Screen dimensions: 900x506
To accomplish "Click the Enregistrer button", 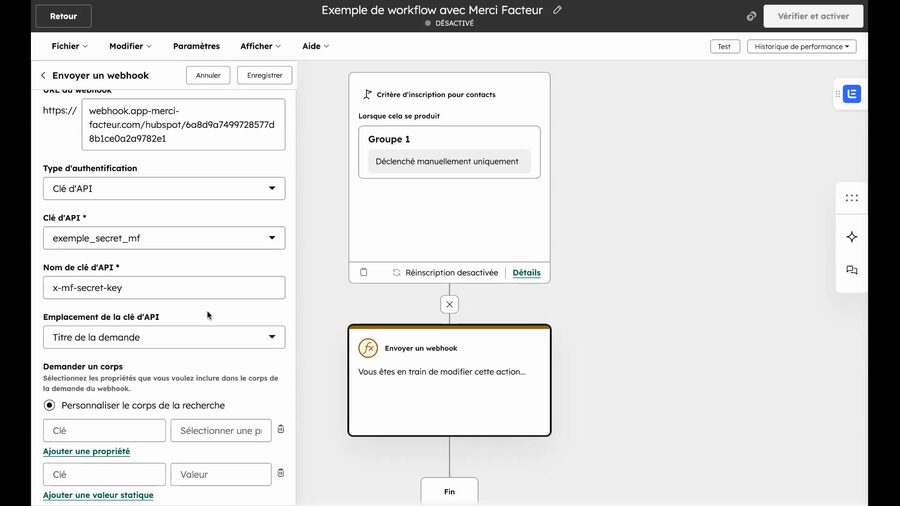I will [265, 75].
